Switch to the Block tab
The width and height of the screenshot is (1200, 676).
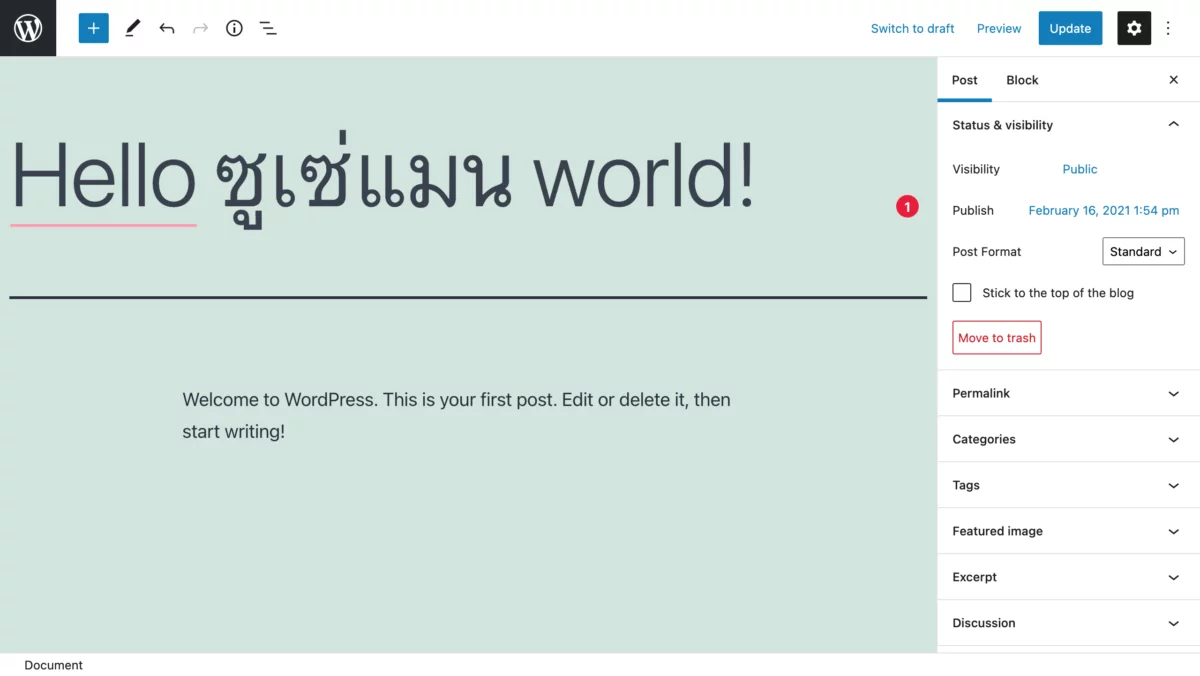pyautogui.click(x=1022, y=80)
